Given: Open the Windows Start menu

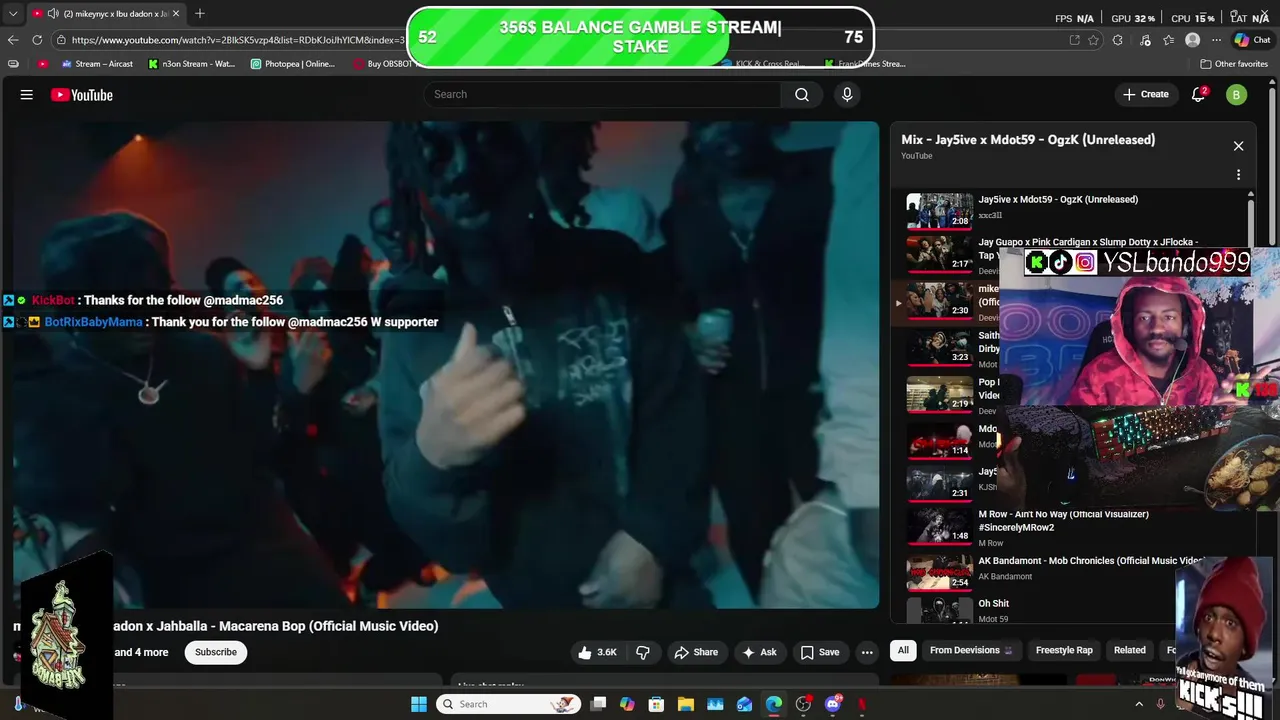Looking at the screenshot, I should pyautogui.click(x=419, y=704).
